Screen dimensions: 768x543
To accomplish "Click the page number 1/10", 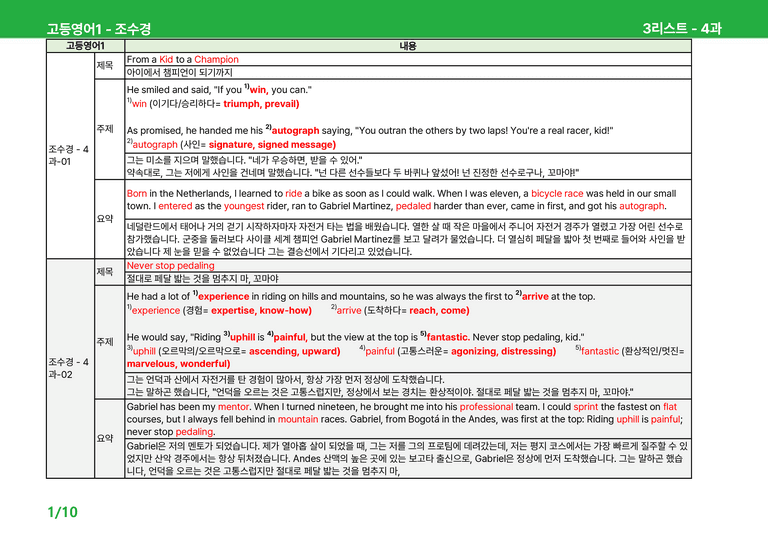I will 62,512.
